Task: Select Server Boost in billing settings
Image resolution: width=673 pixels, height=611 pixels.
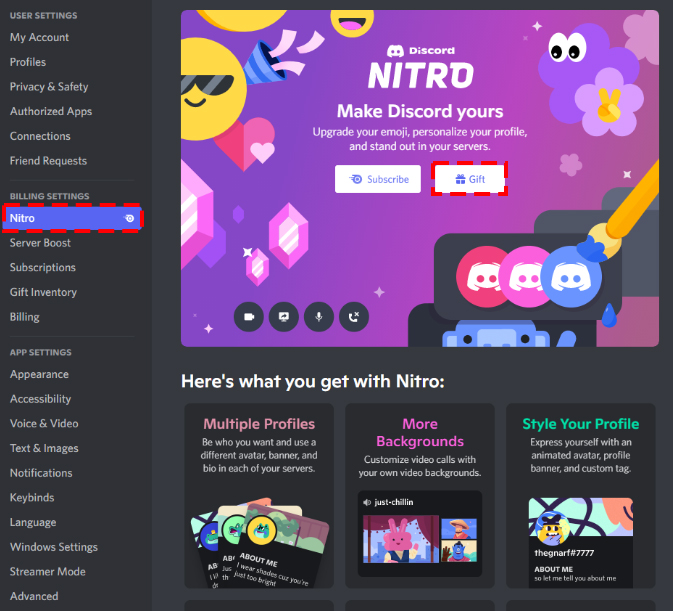Action: coord(40,243)
